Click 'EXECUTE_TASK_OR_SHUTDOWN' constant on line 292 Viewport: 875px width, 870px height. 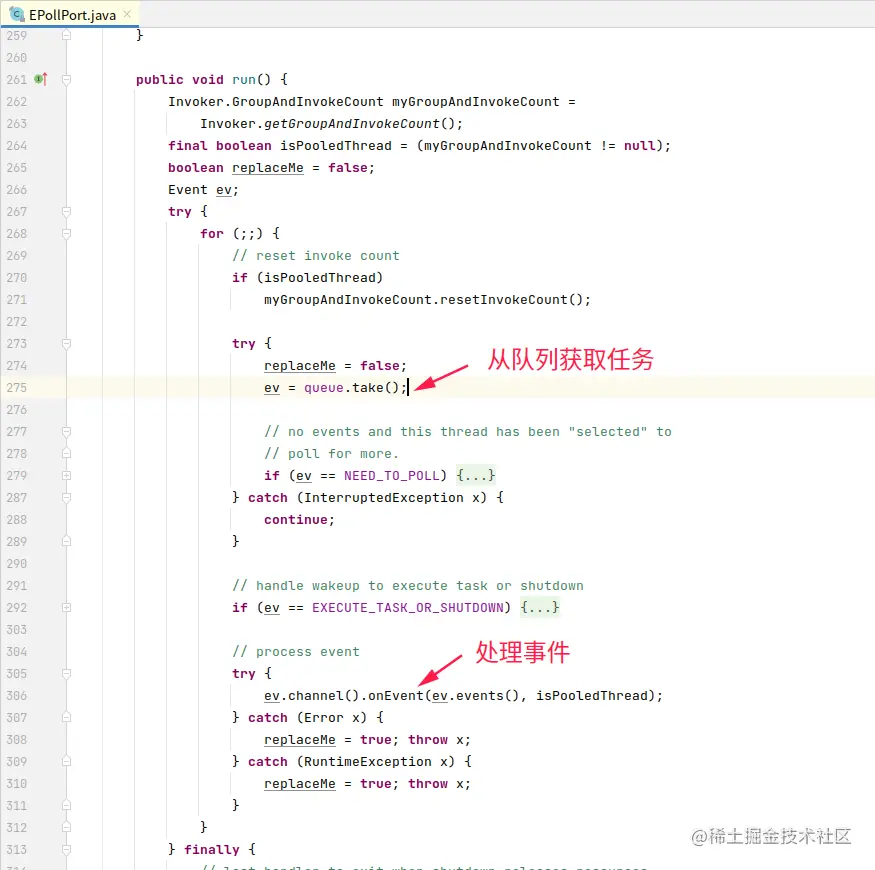tap(407, 608)
